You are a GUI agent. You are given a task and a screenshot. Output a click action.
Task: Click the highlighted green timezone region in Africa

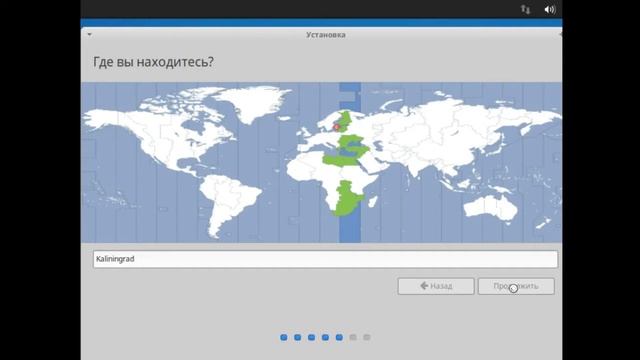347,199
